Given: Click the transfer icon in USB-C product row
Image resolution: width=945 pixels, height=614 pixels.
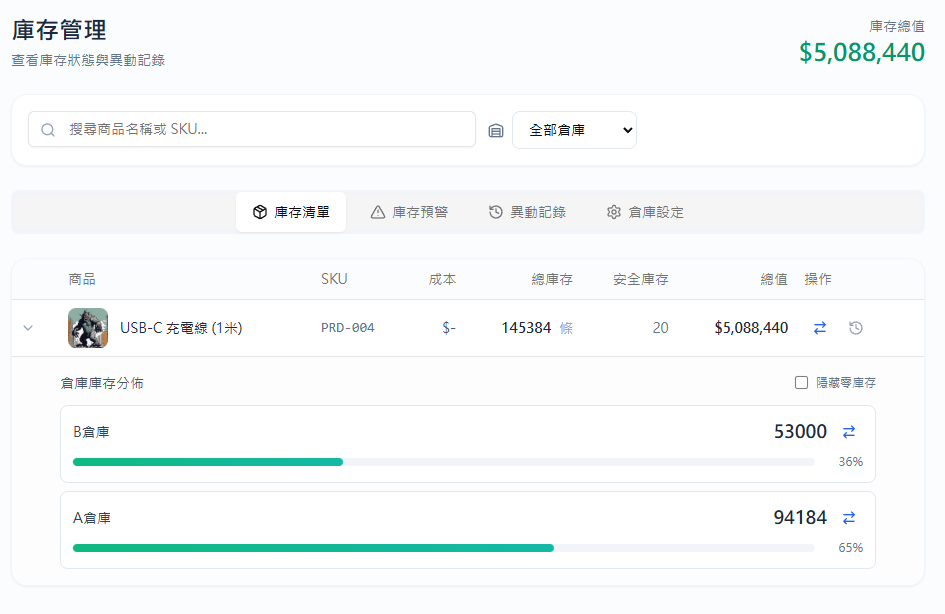Looking at the screenshot, I should click(x=820, y=328).
